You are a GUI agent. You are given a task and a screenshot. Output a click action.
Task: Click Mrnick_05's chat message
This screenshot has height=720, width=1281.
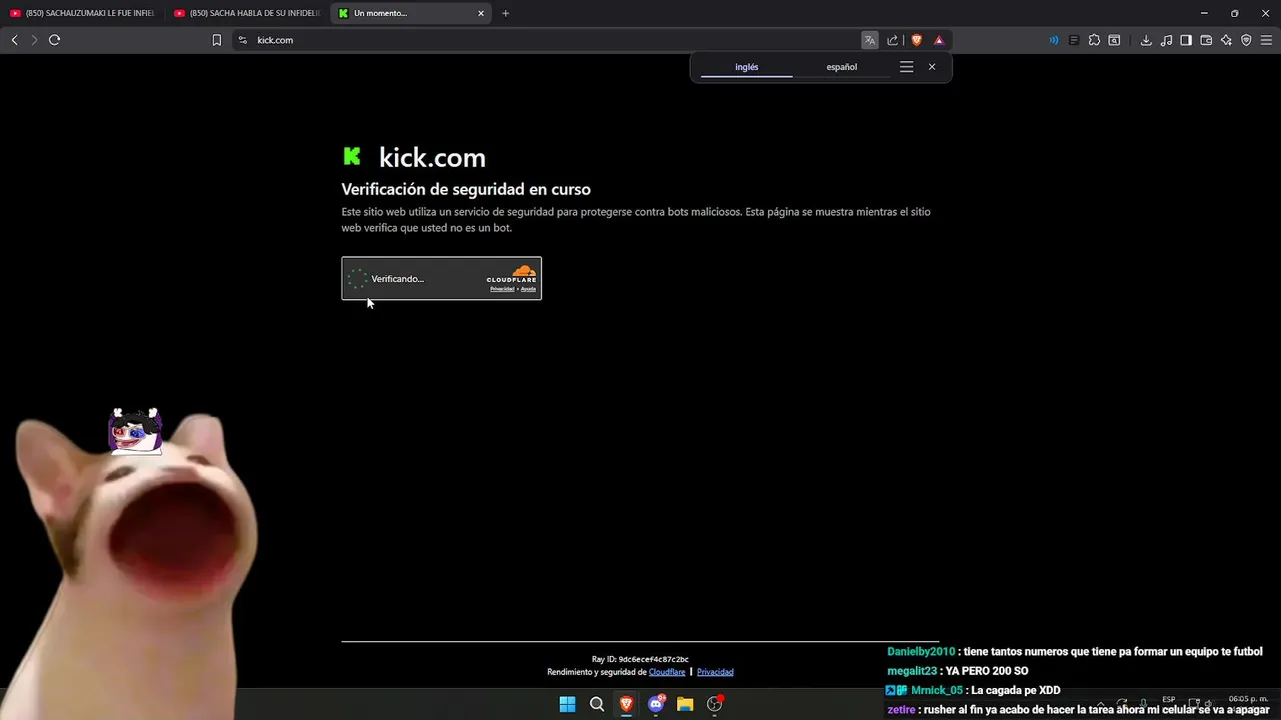pos(974,690)
